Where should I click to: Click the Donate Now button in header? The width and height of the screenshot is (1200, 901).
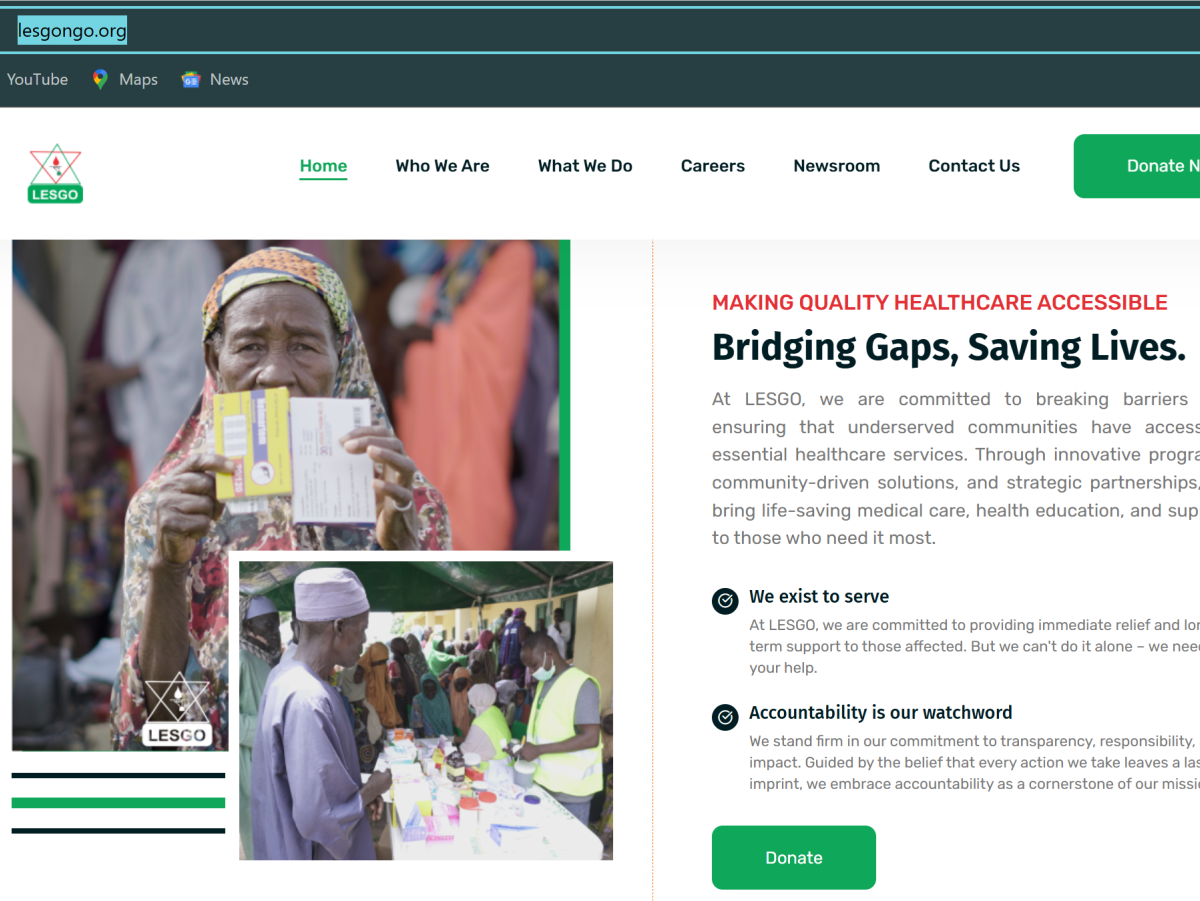pos(1137,166)
